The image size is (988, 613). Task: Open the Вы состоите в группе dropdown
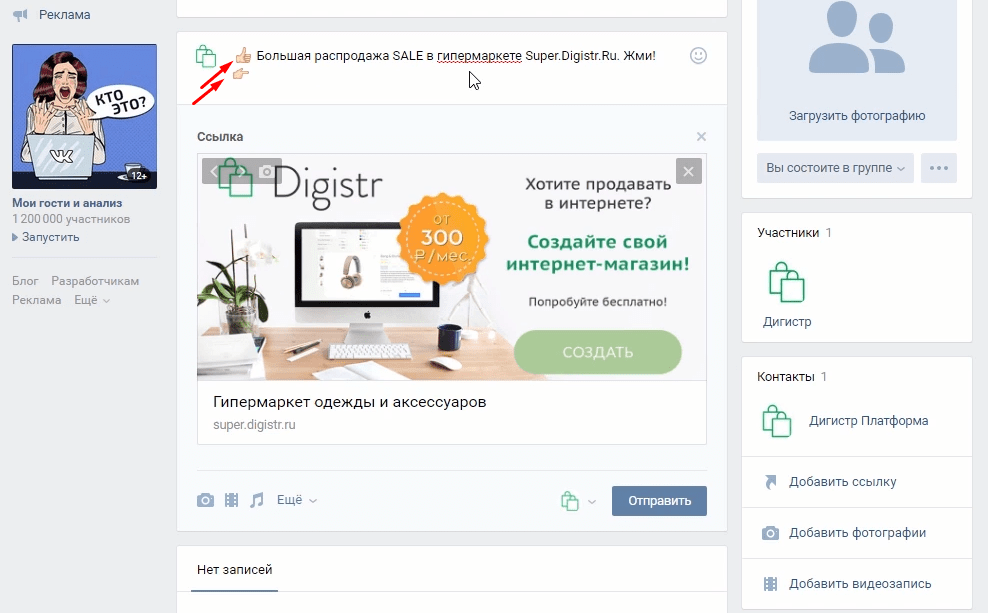pyautogui.click(x=835, y=168)
